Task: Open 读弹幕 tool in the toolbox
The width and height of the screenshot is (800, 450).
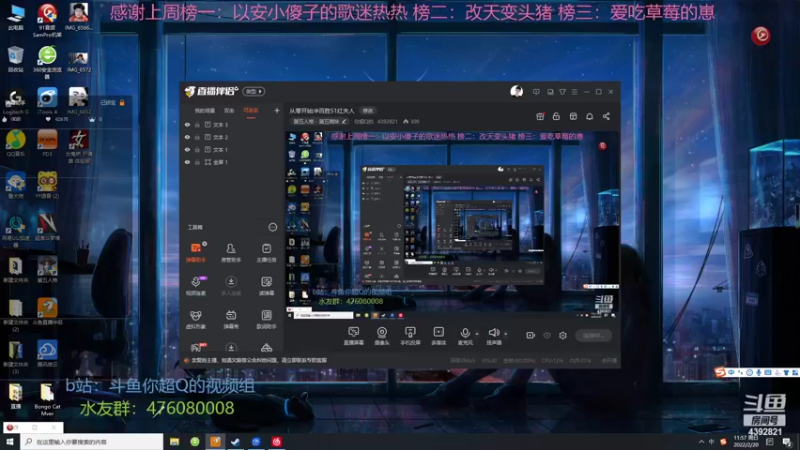Action: tap(266, 286)
